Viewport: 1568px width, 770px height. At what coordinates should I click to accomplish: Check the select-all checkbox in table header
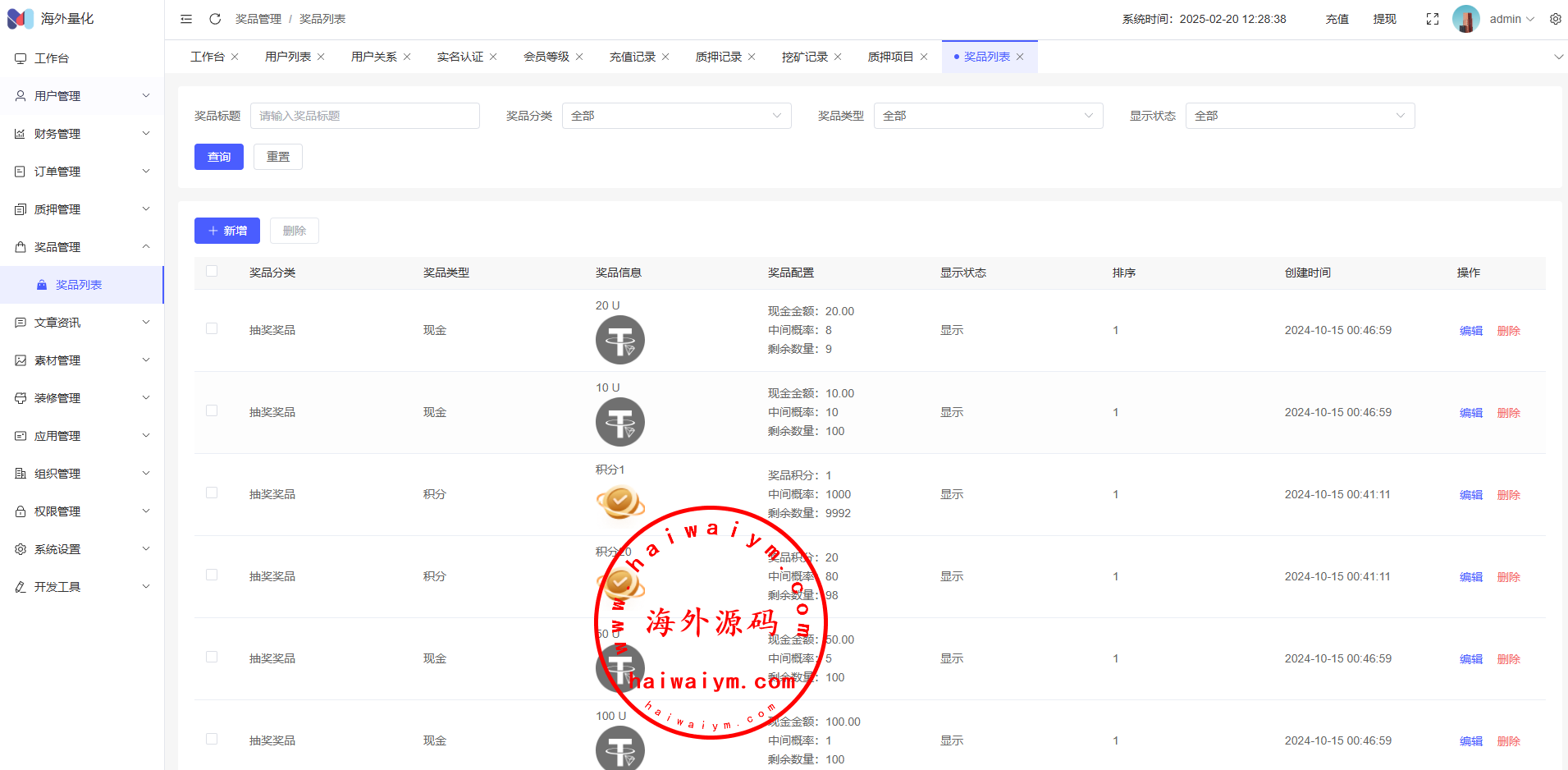(x=212, y=272)
